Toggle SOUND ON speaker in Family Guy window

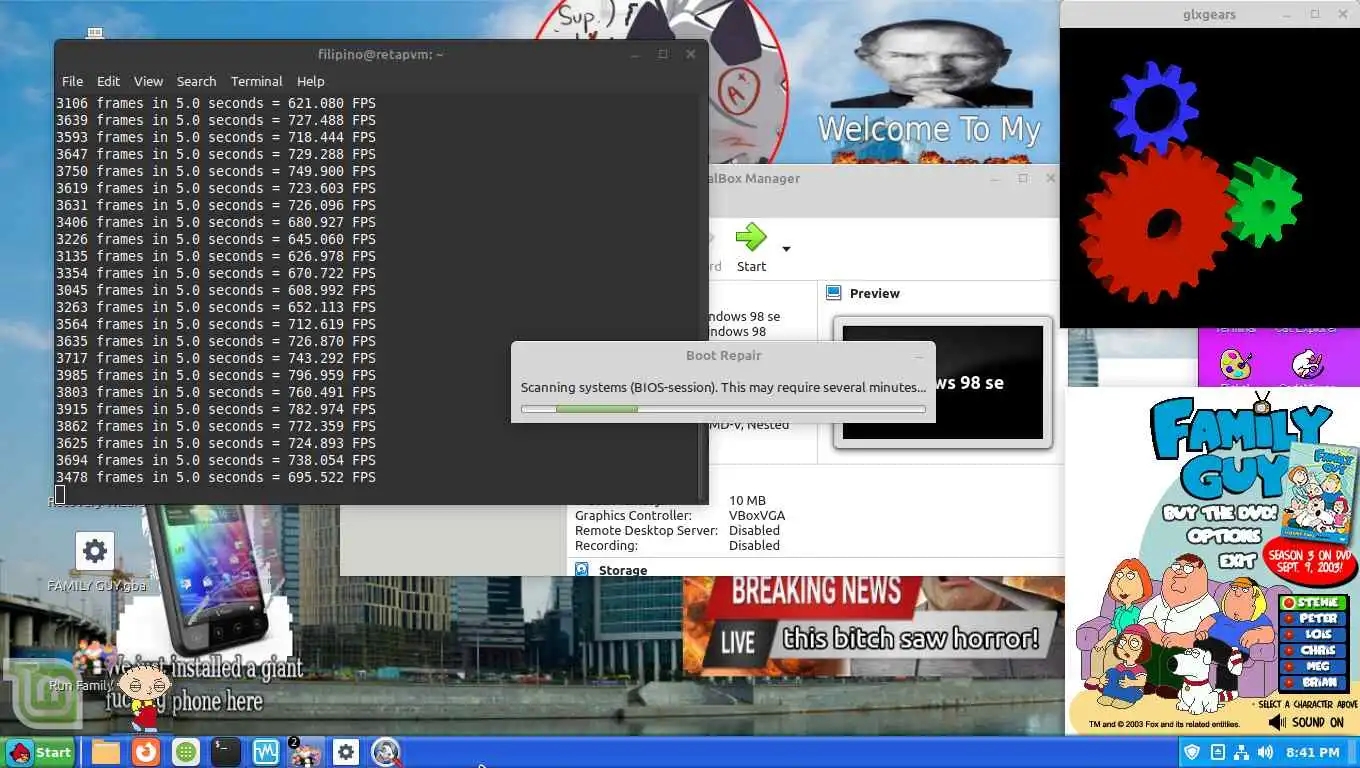tap(1276, 722)
